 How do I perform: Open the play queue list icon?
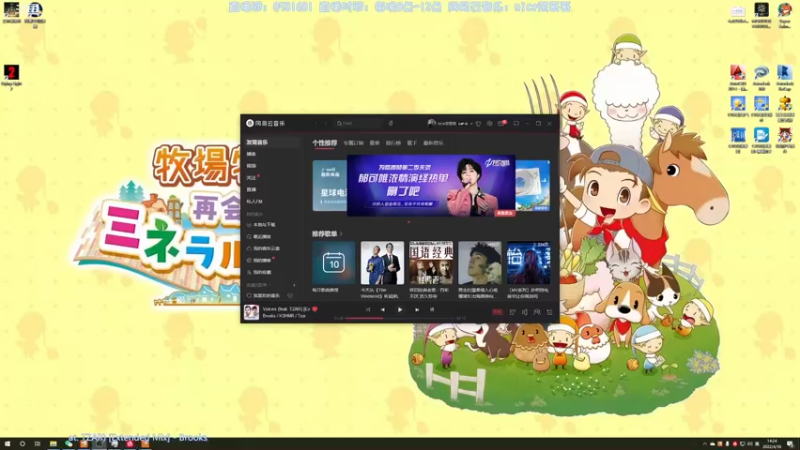pos(549,312)
